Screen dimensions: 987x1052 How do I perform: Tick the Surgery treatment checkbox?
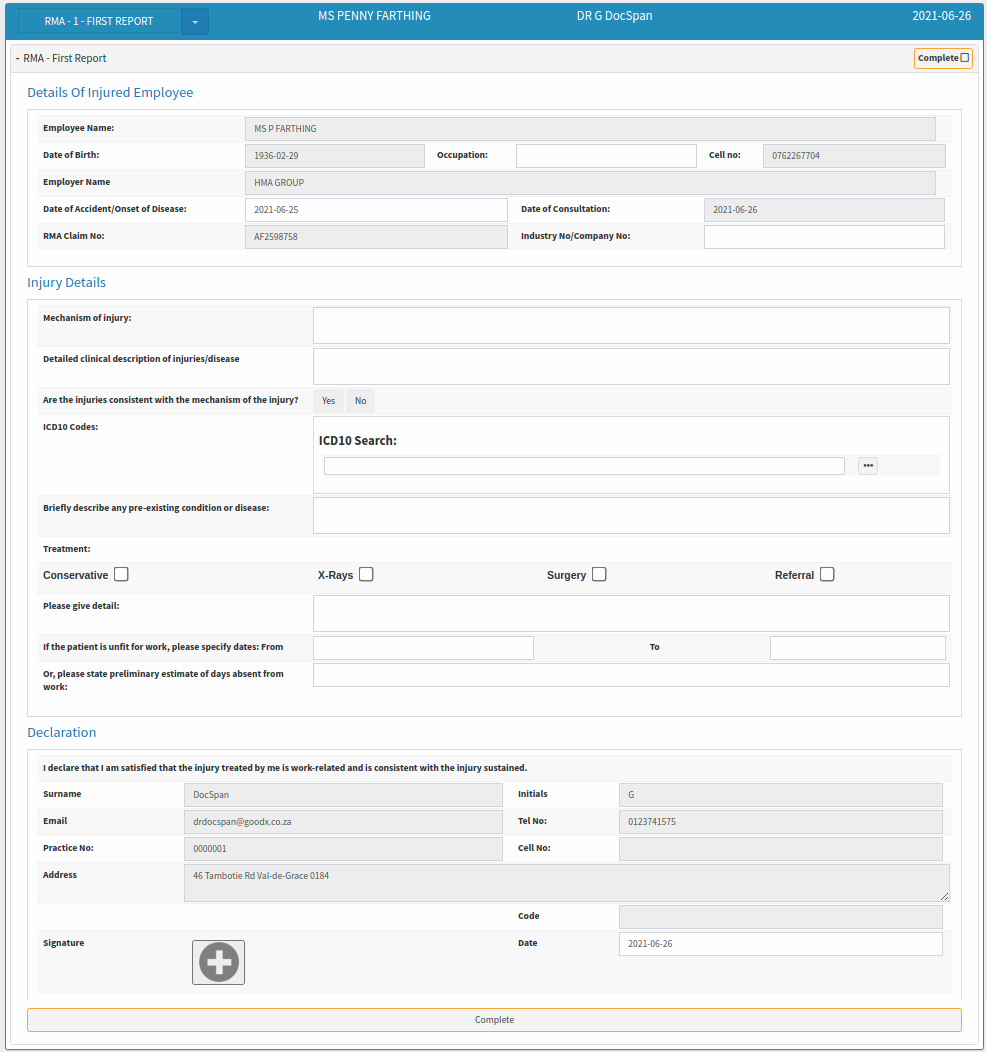(x=599, y=575)
